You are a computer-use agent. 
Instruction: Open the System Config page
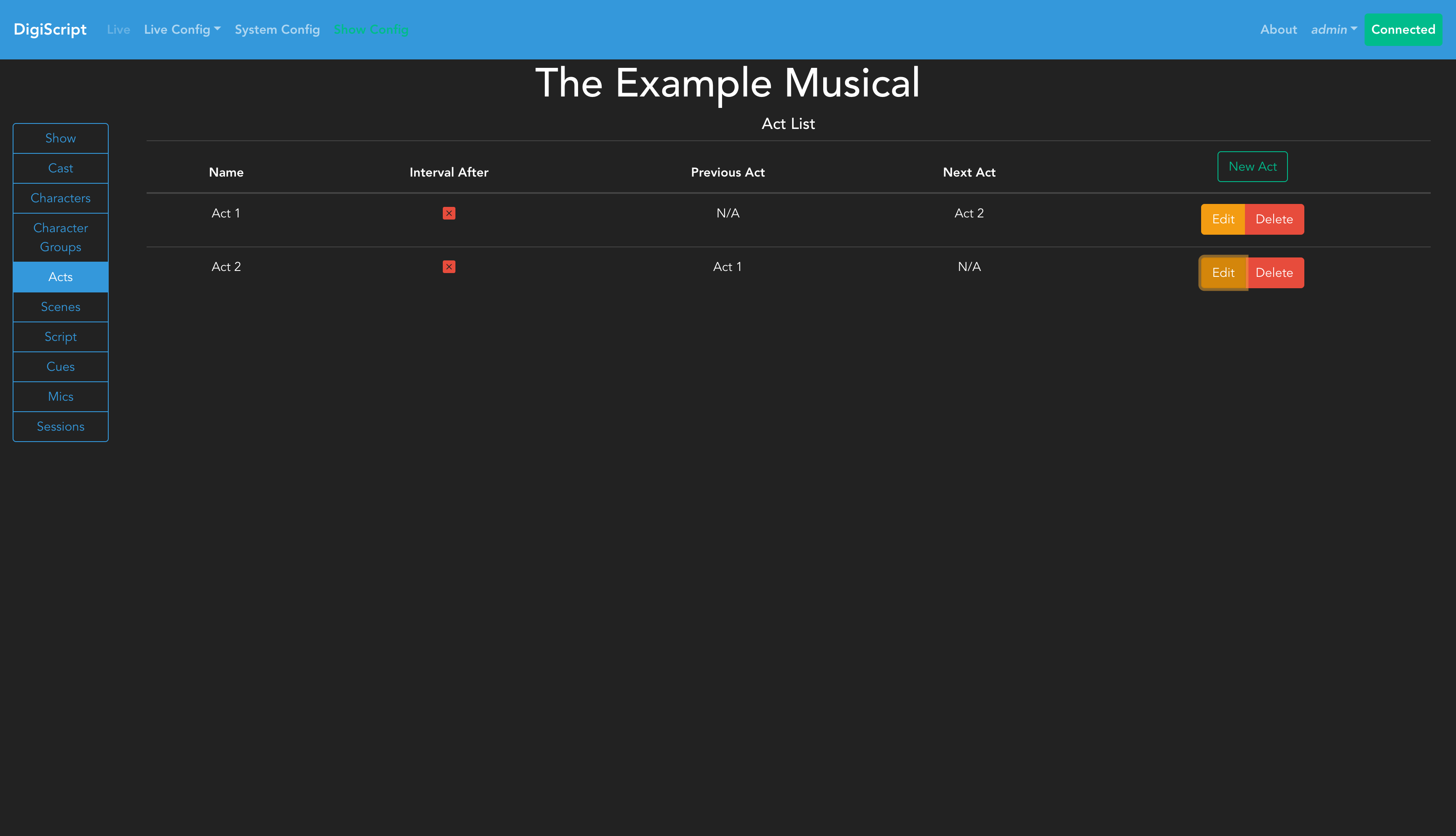[277, 29]
